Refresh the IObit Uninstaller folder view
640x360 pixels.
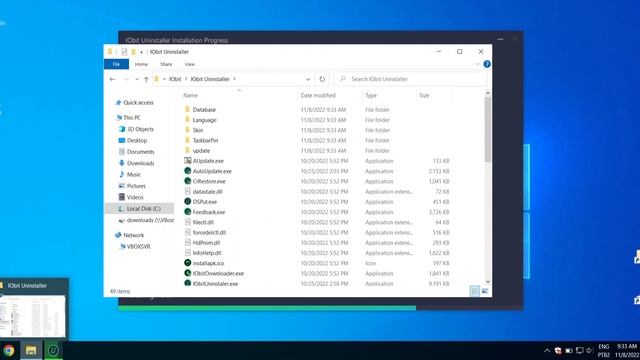(x=322, y=79)
